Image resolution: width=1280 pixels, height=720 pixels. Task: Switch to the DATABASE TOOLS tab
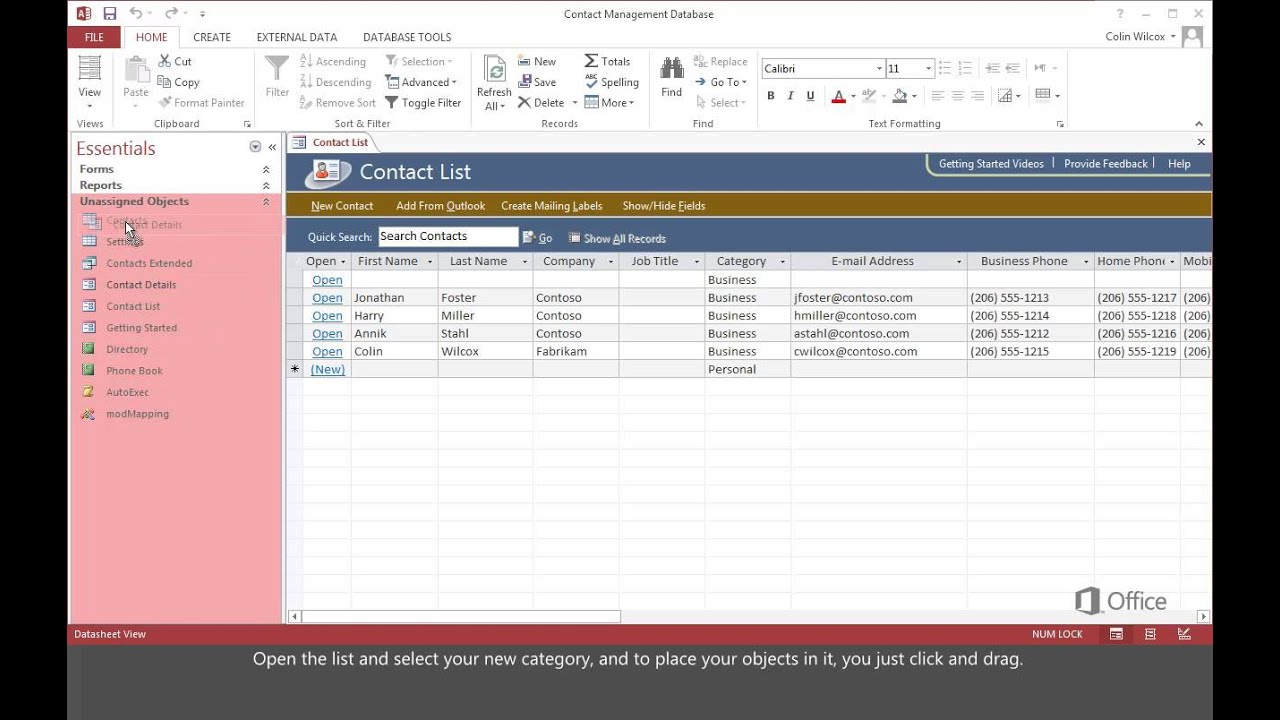(407, 37)
